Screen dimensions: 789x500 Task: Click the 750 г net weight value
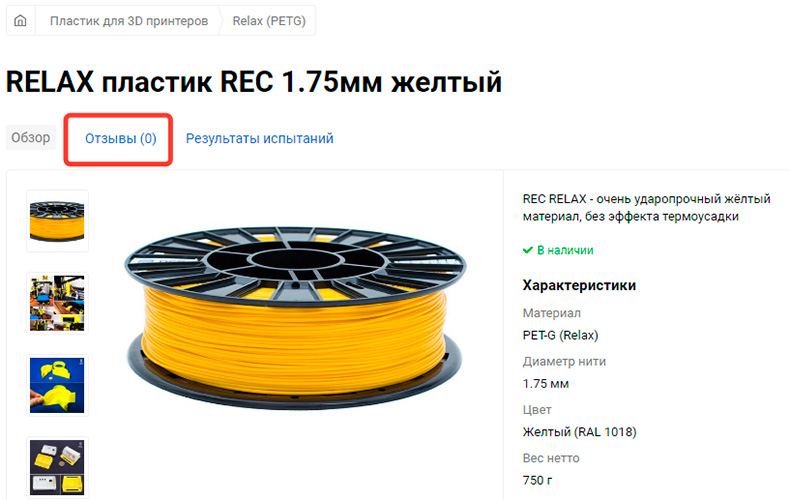(537, 480)
